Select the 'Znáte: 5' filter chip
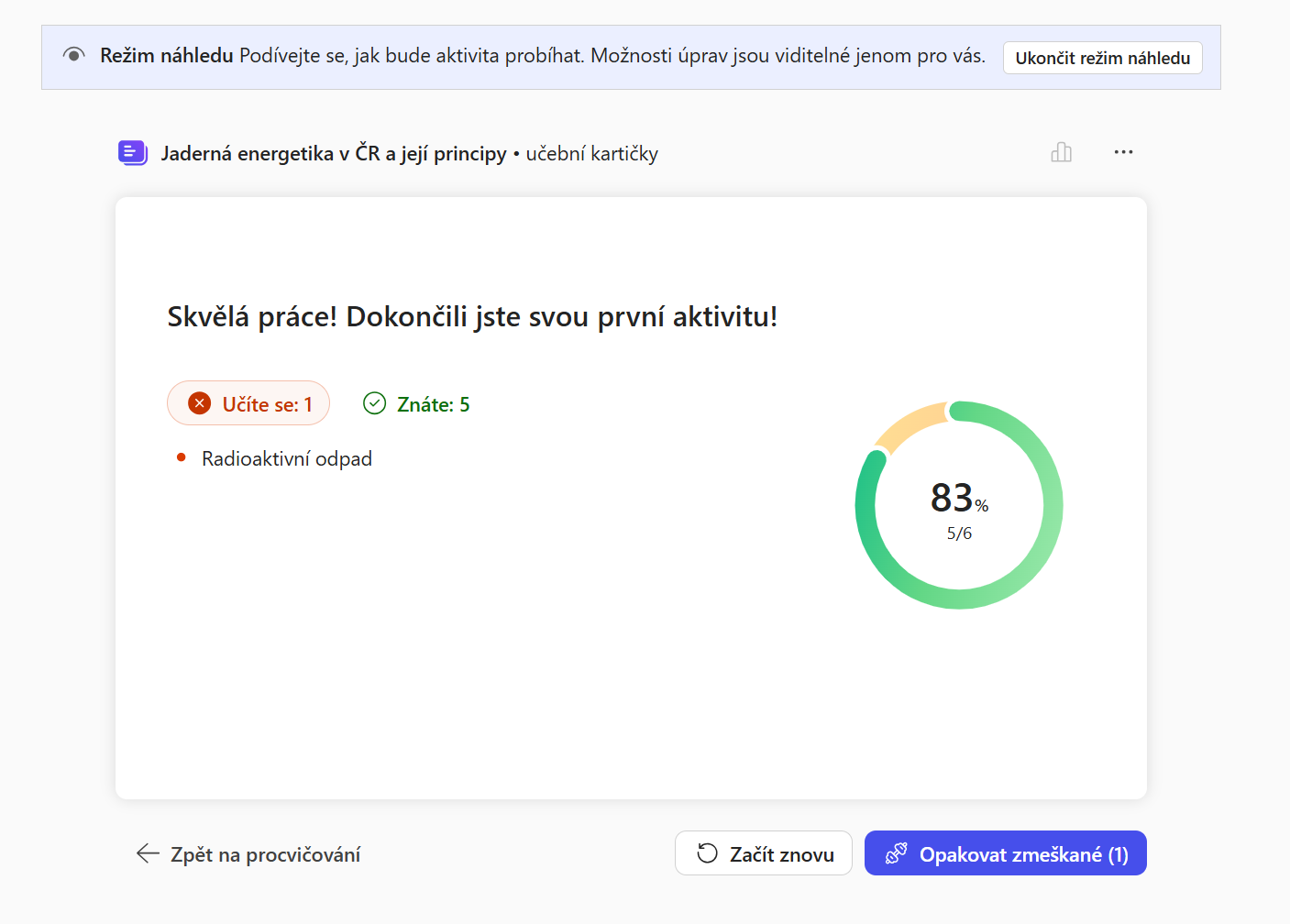This screenshot has width=1290, height=924. pyautogui.click(x=416, y=404)
